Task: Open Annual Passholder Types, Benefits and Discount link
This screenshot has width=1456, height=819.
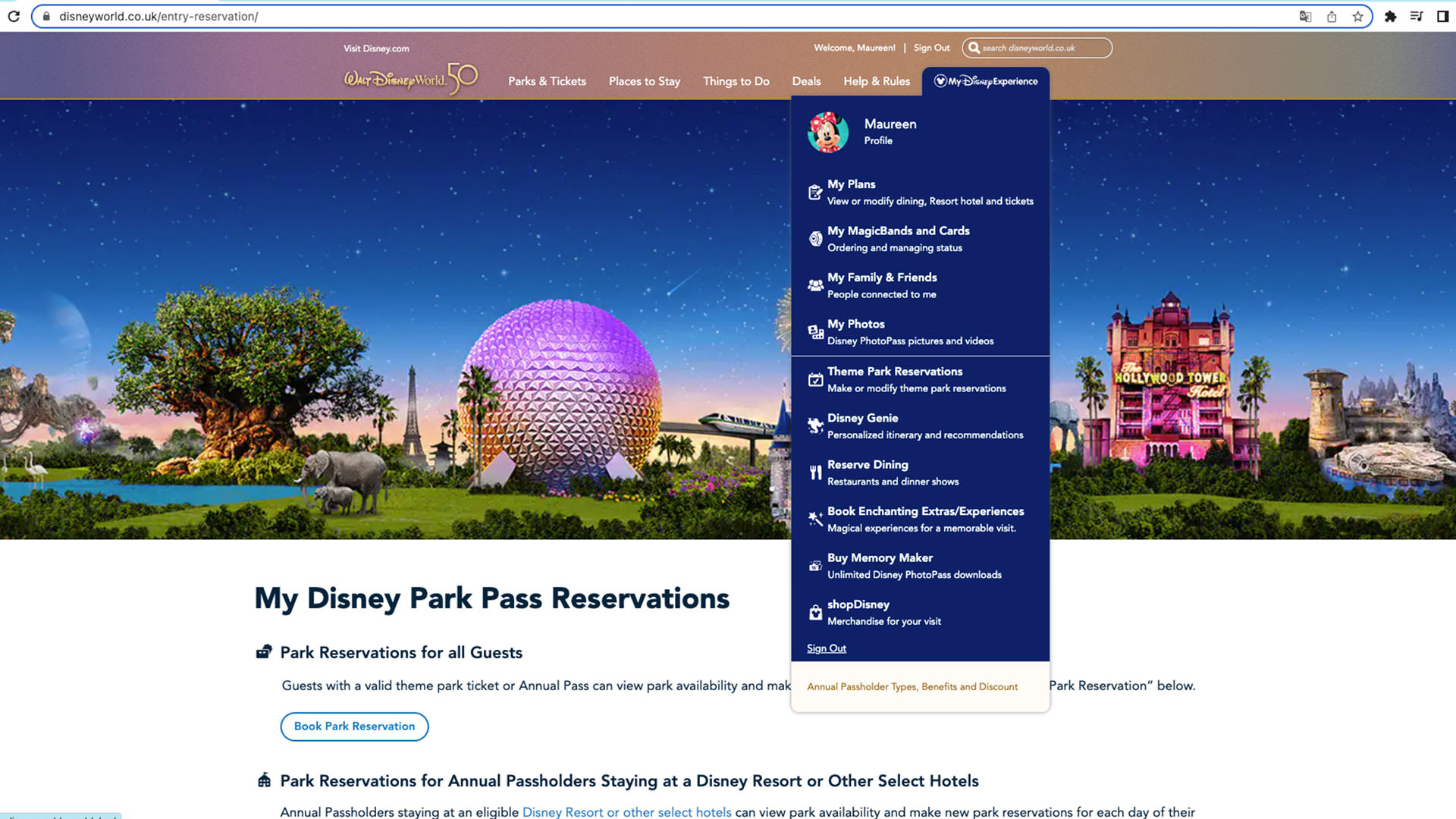Action: (912, 686)
